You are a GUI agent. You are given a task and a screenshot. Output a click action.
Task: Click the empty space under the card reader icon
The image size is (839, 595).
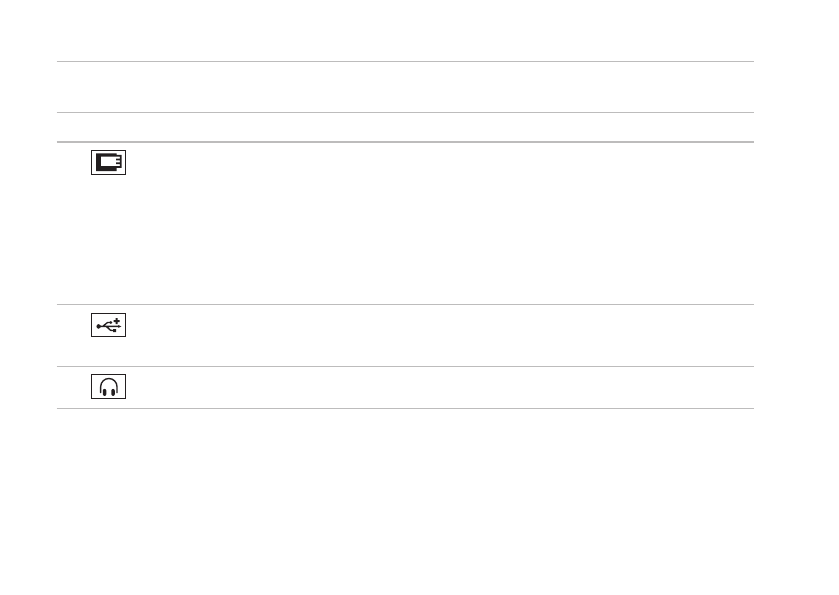pyautogui.click(x=110, y=240)
